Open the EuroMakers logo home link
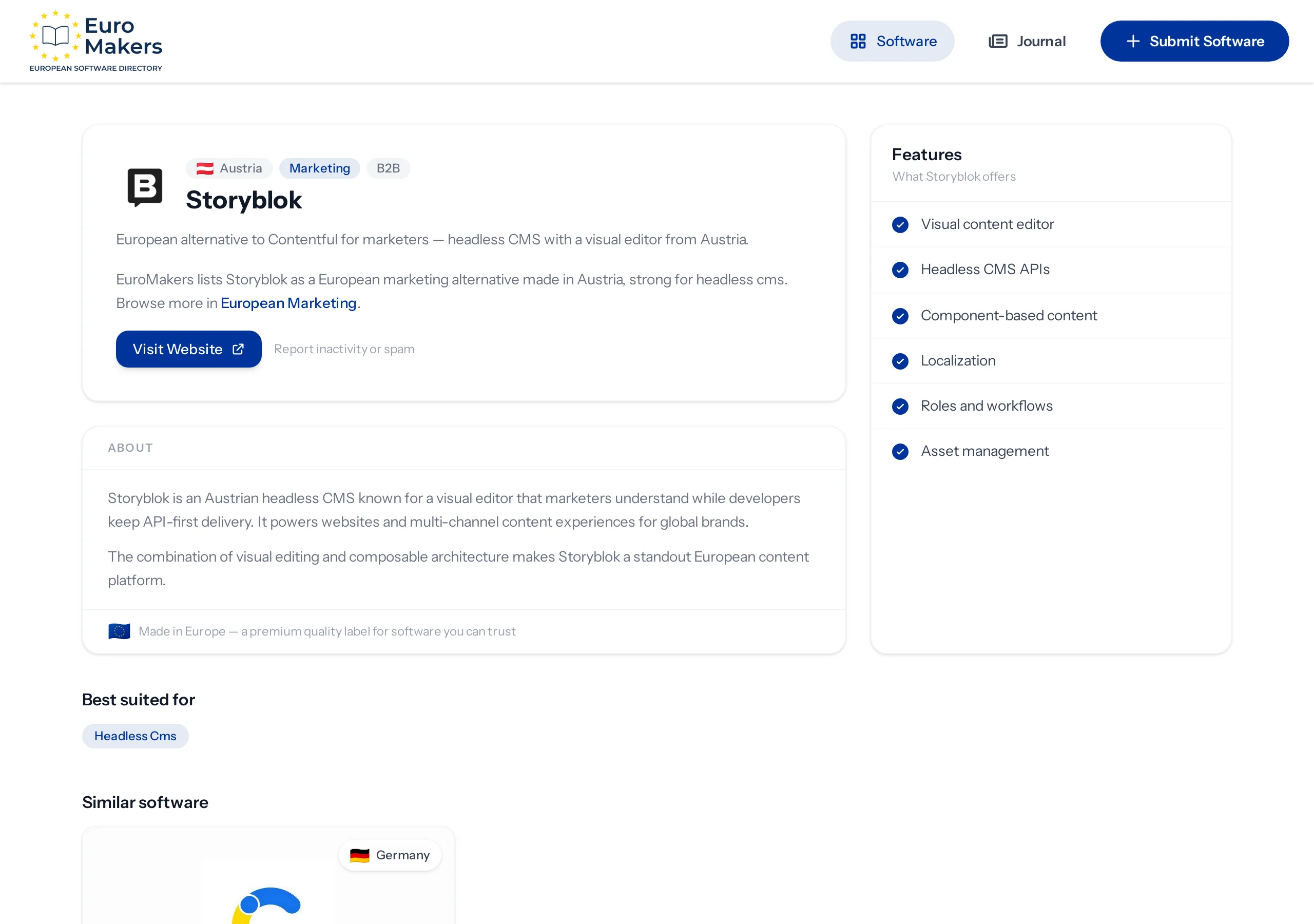Image resolution: width=1314 pixels, height=924 pixels. (96, 41)
